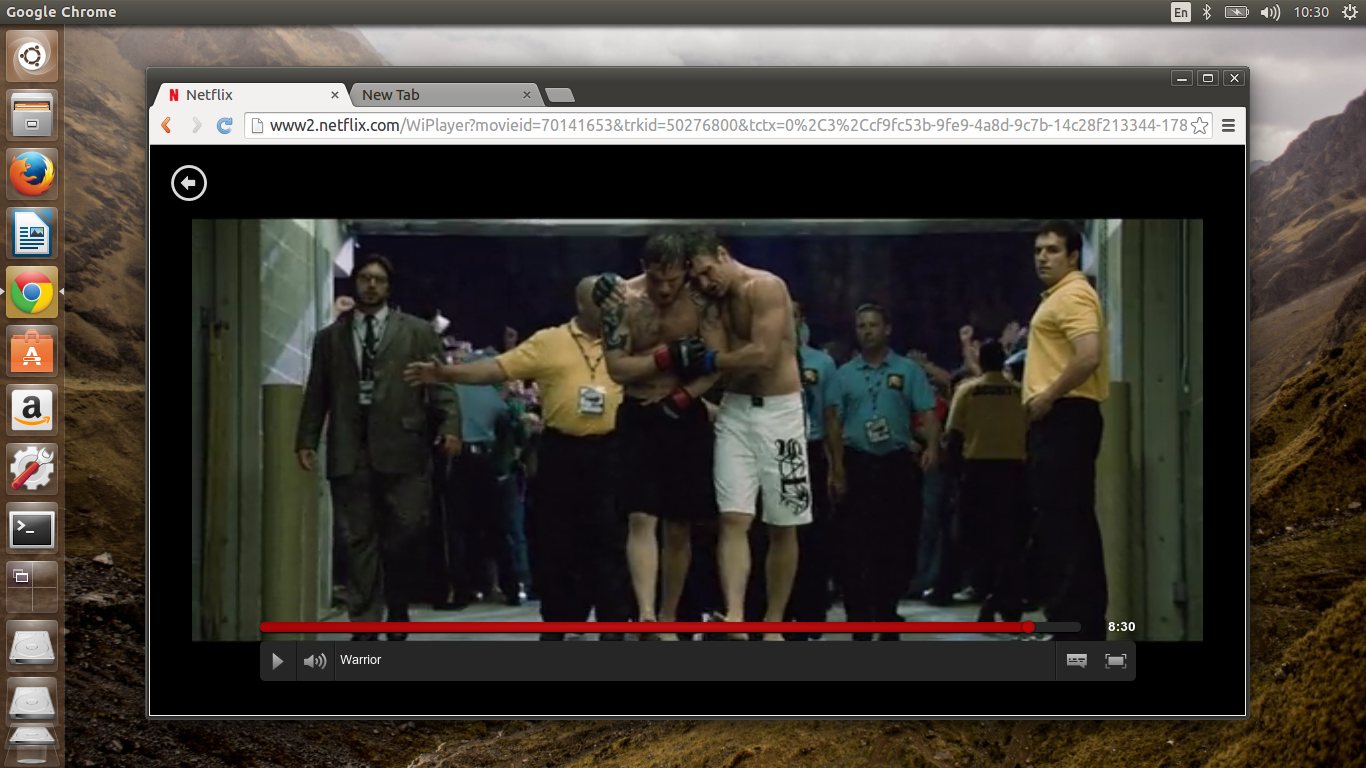
Task: Go back in Chrome browser
Action: pos(167,125)
